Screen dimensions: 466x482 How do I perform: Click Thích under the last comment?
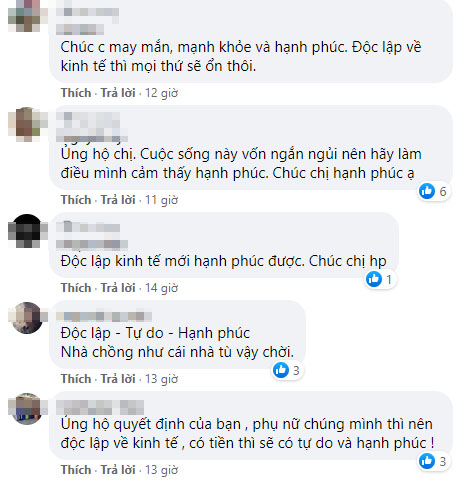76,470
